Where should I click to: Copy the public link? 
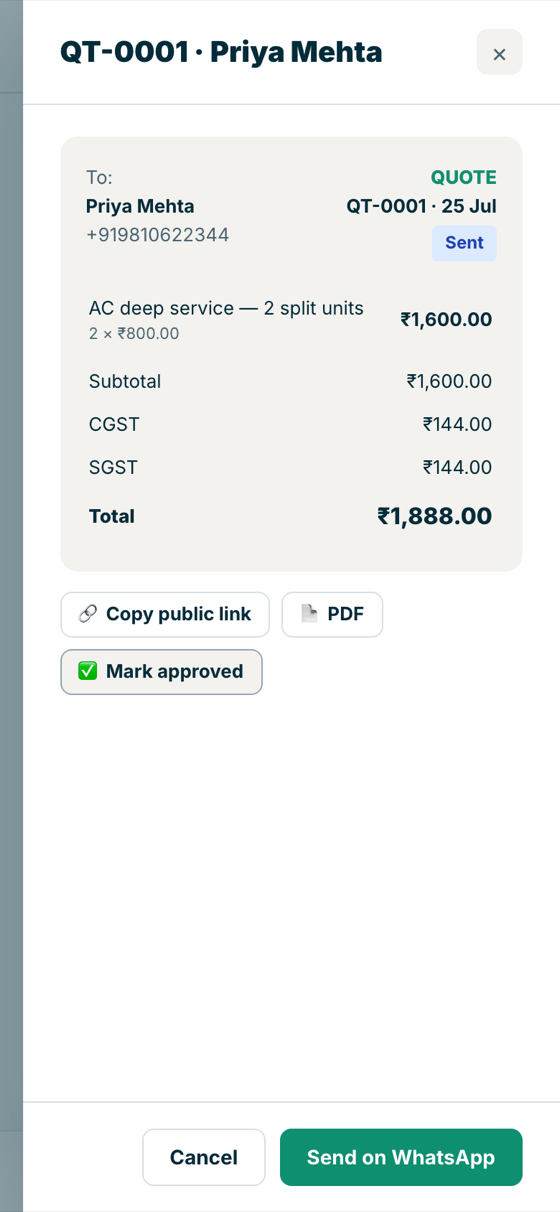(x=165, y=614)
